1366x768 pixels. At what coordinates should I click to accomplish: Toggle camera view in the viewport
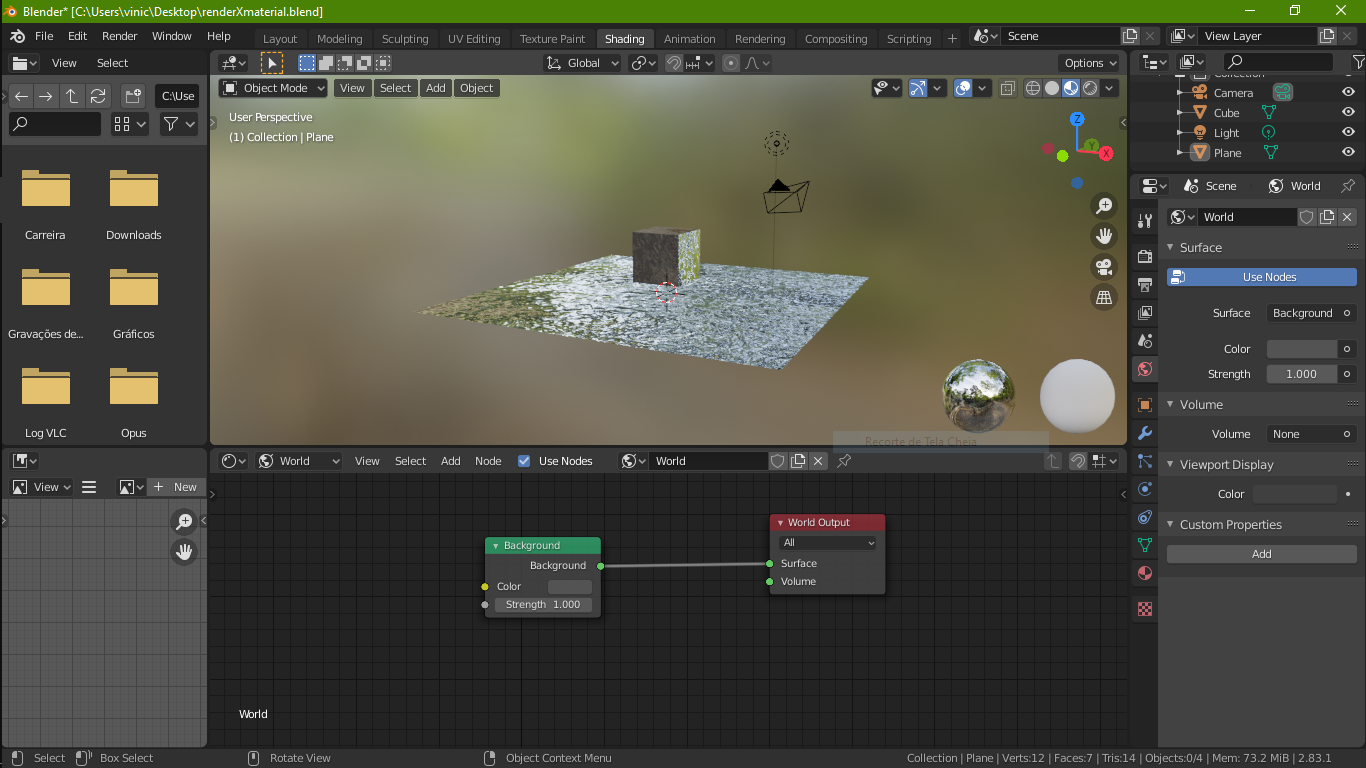pos(1104,267)
